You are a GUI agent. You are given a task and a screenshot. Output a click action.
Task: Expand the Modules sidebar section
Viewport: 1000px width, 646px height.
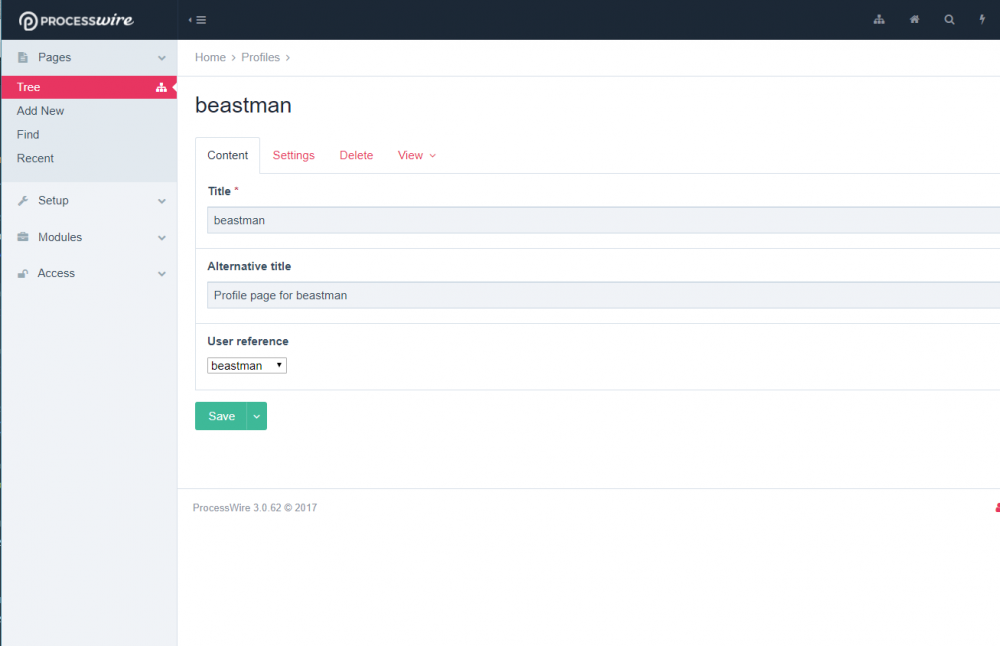[162, 238]
